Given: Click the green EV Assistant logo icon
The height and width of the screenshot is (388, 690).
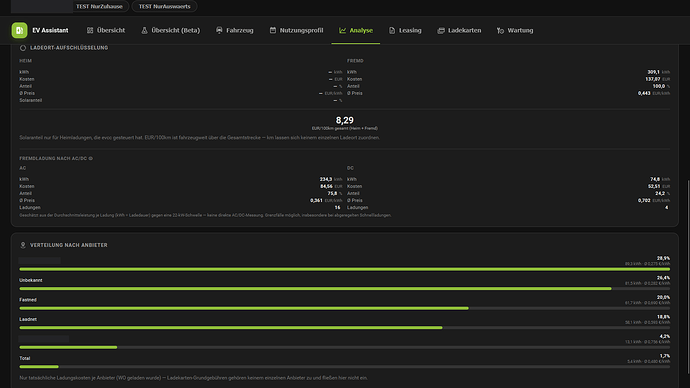Looking at the screenshot, I should pyautogui.click(x=19, y=30).
